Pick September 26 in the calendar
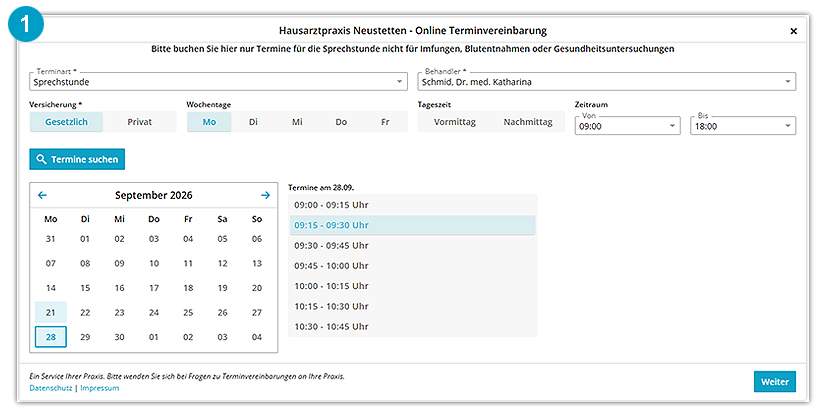 pos(223,312)
